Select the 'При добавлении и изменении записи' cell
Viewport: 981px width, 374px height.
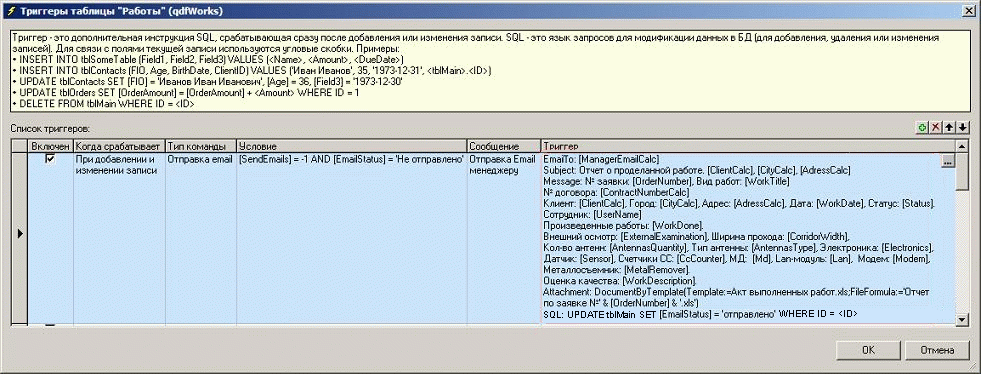[x=119, y=238]
